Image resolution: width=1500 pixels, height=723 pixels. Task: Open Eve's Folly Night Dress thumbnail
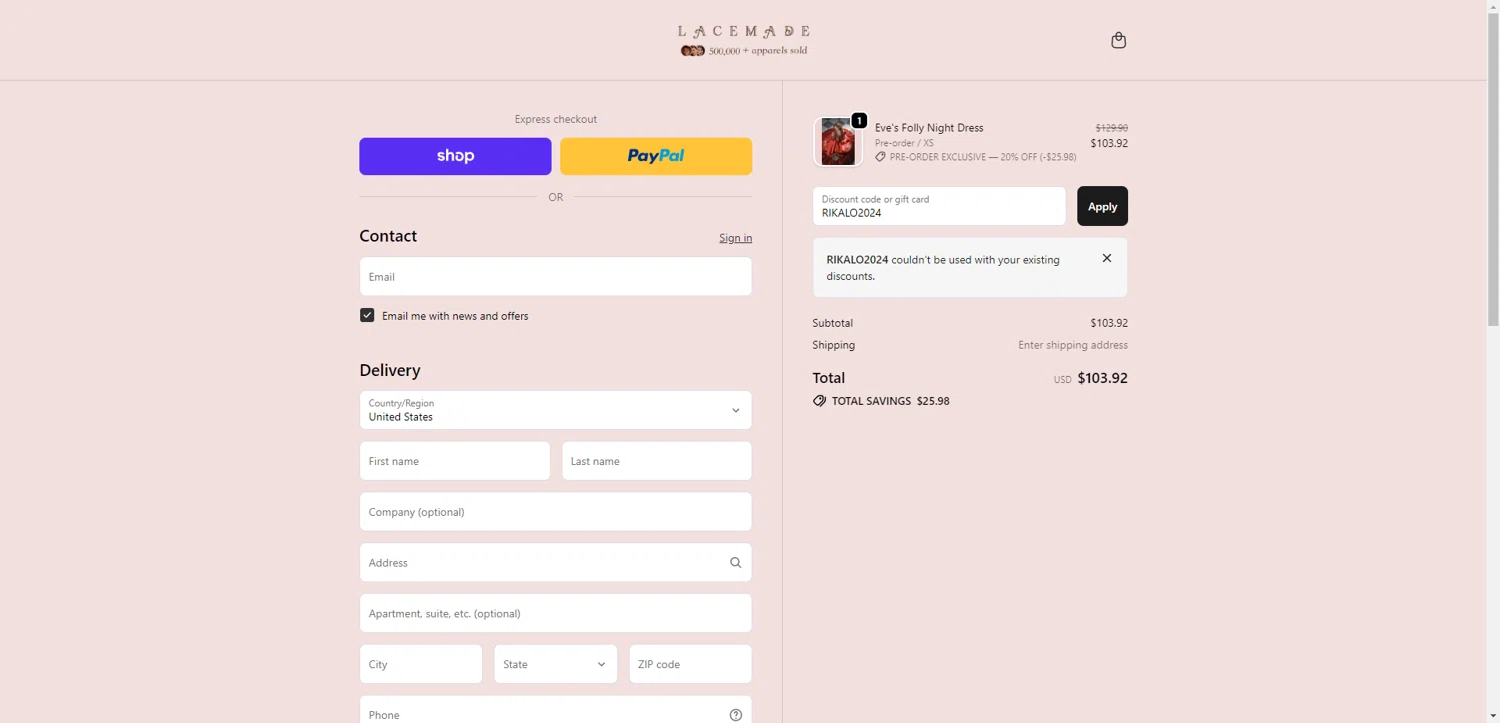[x=837, y=141]
